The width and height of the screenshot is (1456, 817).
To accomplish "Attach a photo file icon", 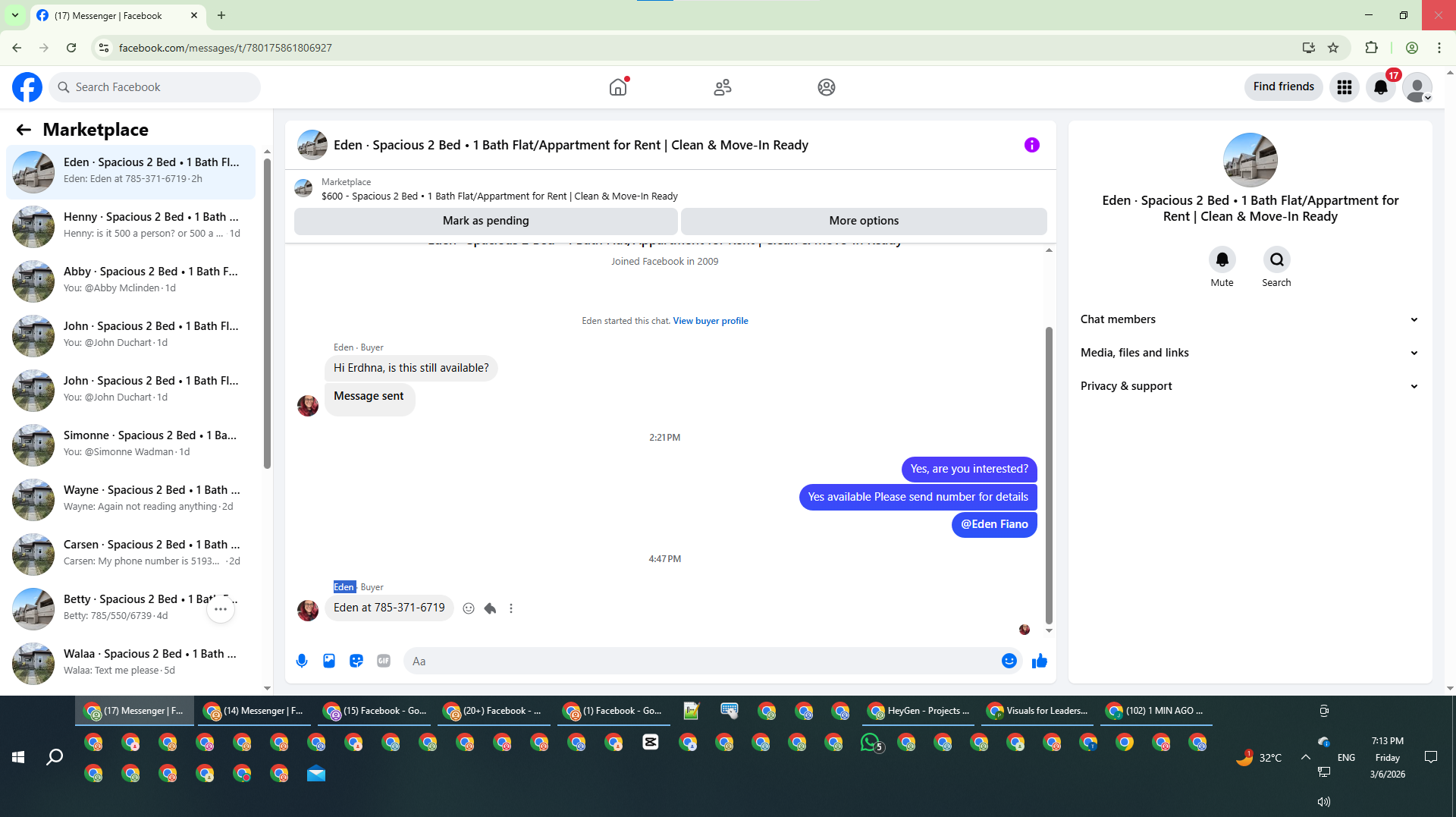I will [329, 661].
